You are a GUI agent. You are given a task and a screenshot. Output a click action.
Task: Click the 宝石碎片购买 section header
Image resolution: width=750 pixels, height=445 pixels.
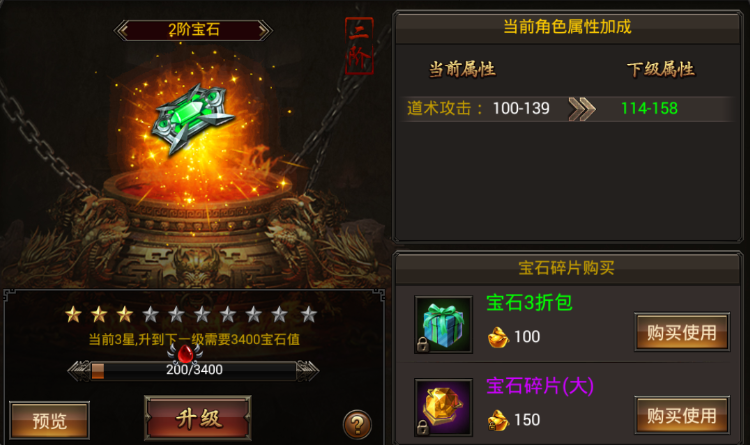(566, 268)
